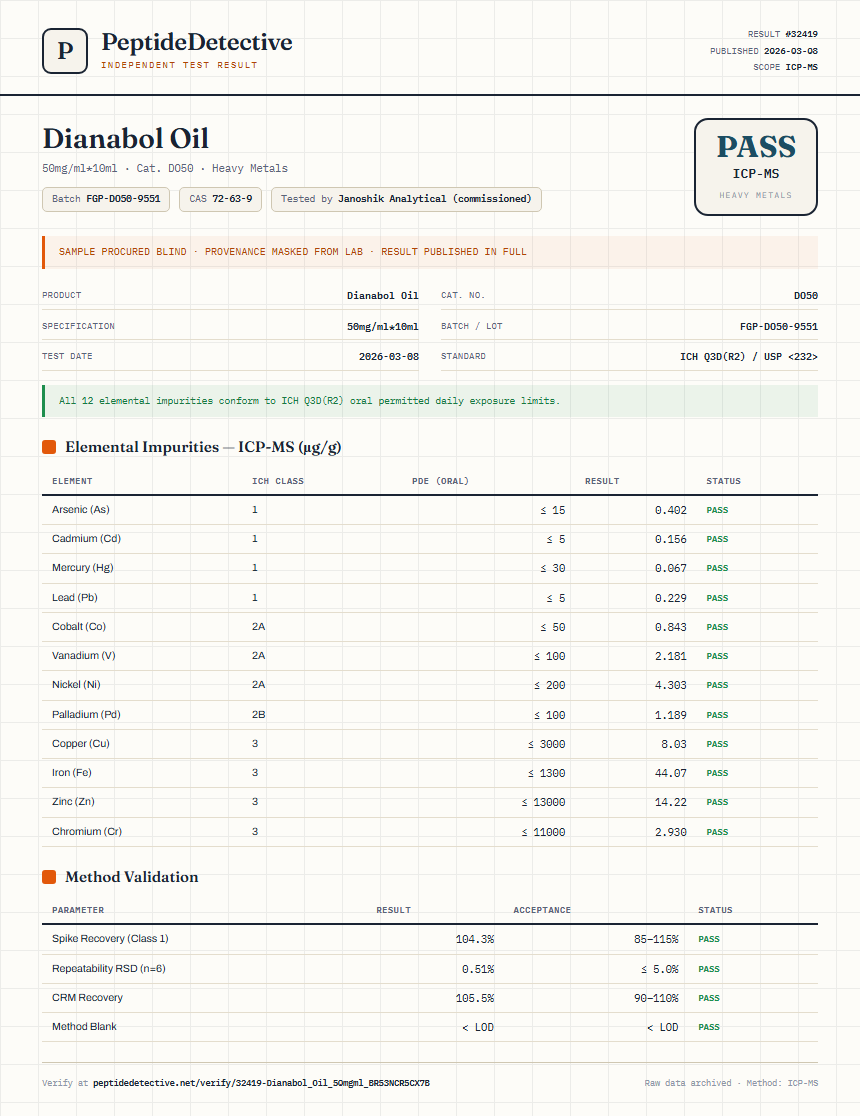Click the Iron (Fe) row label
This screenshot has height=1116, width=860.
(x=72, y=773)
